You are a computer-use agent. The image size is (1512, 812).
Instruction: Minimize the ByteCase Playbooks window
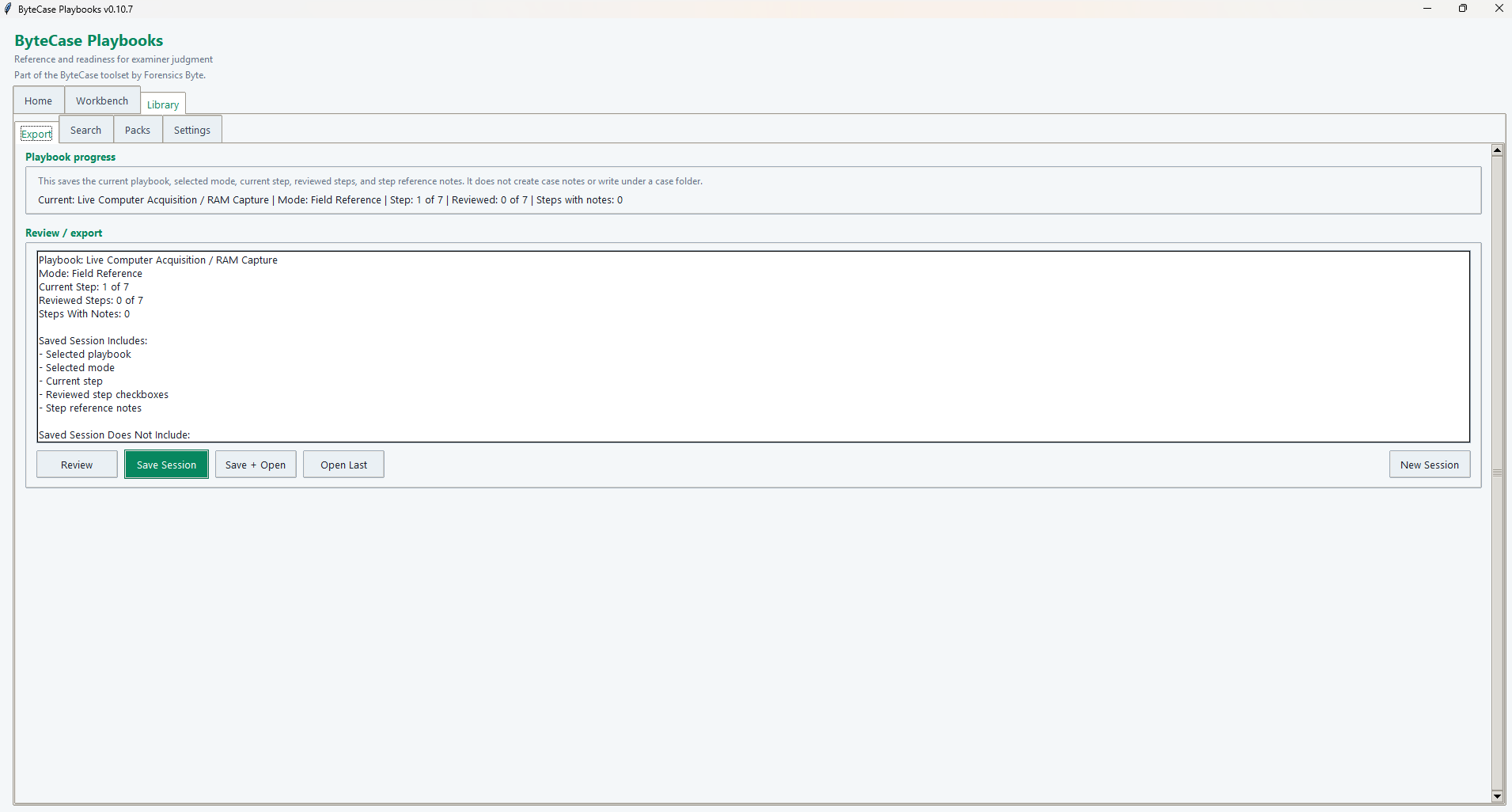click(x=1427, y=9)
